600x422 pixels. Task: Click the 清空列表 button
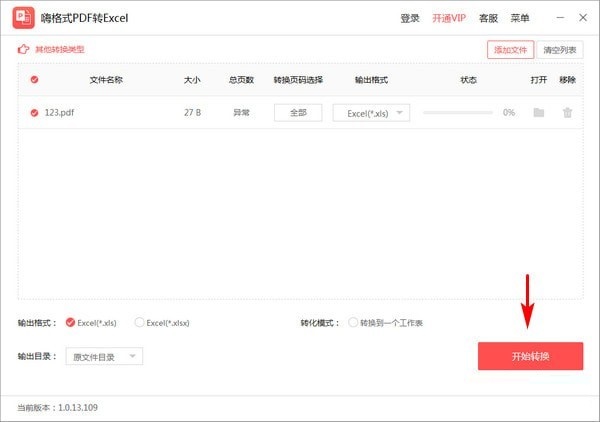(560, 50)
